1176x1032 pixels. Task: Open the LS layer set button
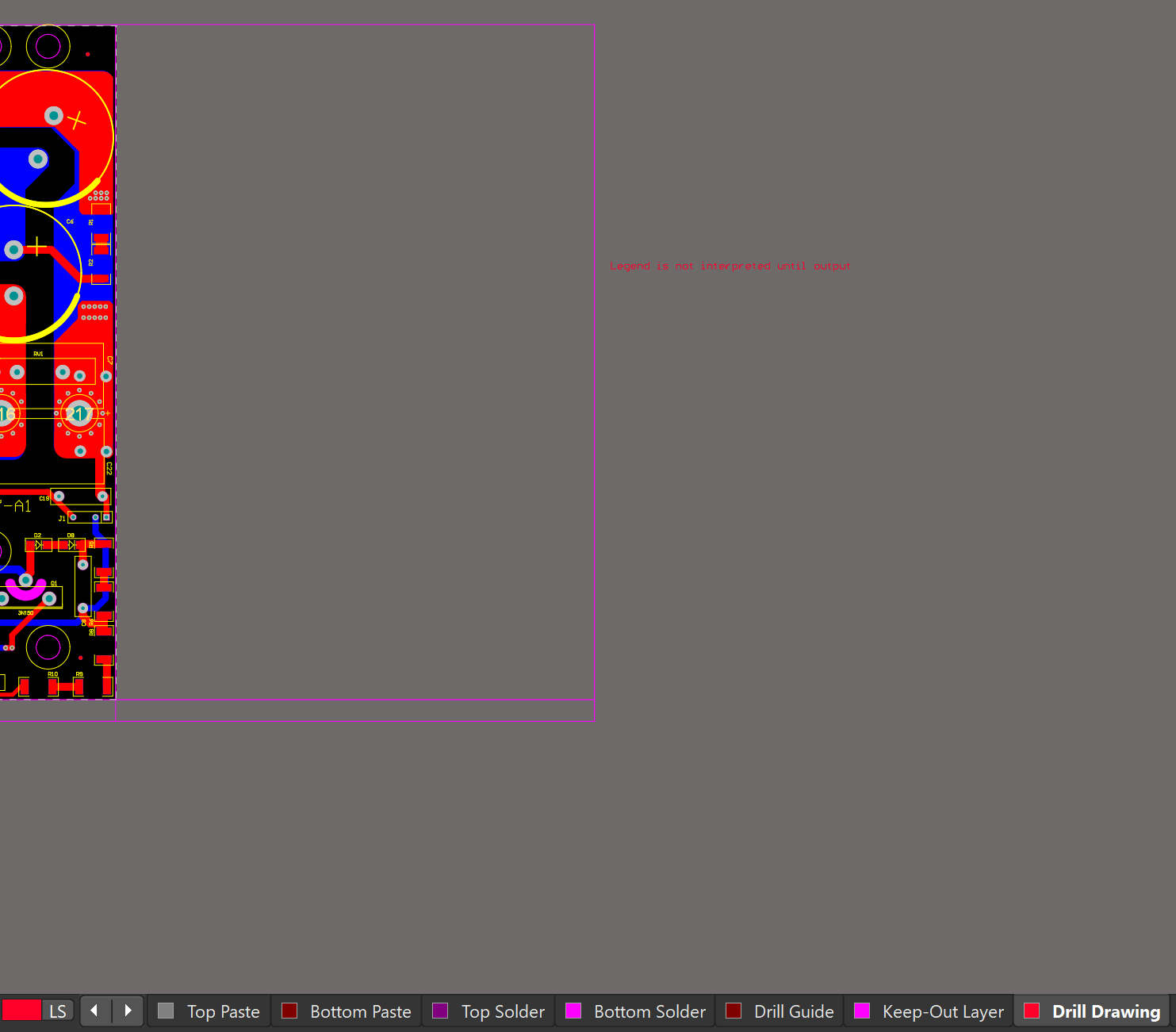[x=58, y=1011]
